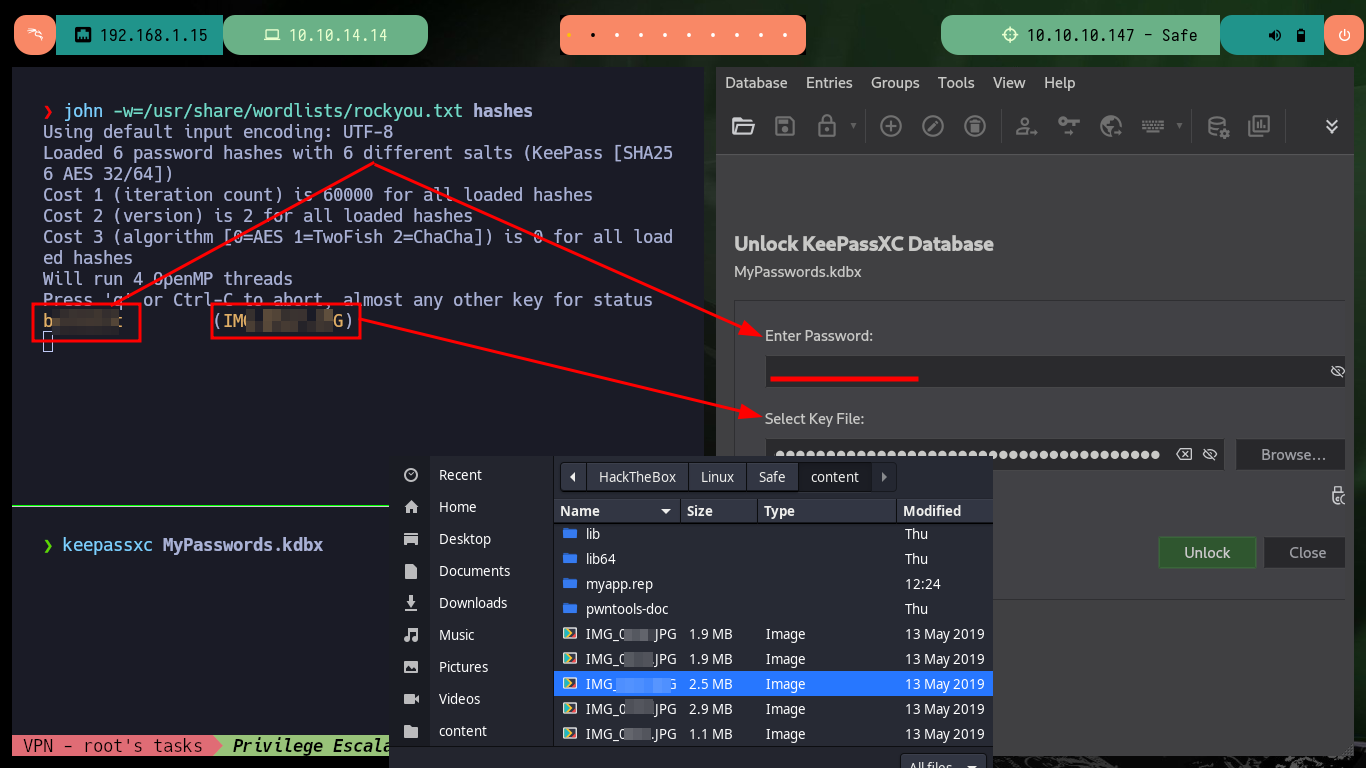Click the Modified column header
Screen dimensions: 1366x768
click(x=944, y=511)
